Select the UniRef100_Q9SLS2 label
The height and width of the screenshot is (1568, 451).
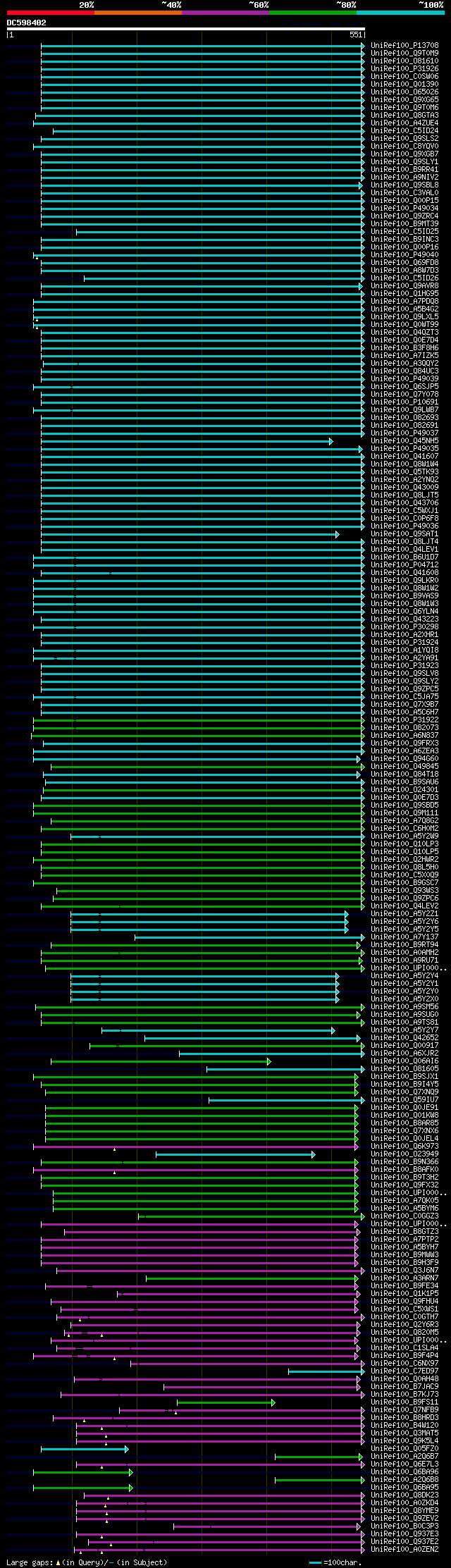click(404, 139)
